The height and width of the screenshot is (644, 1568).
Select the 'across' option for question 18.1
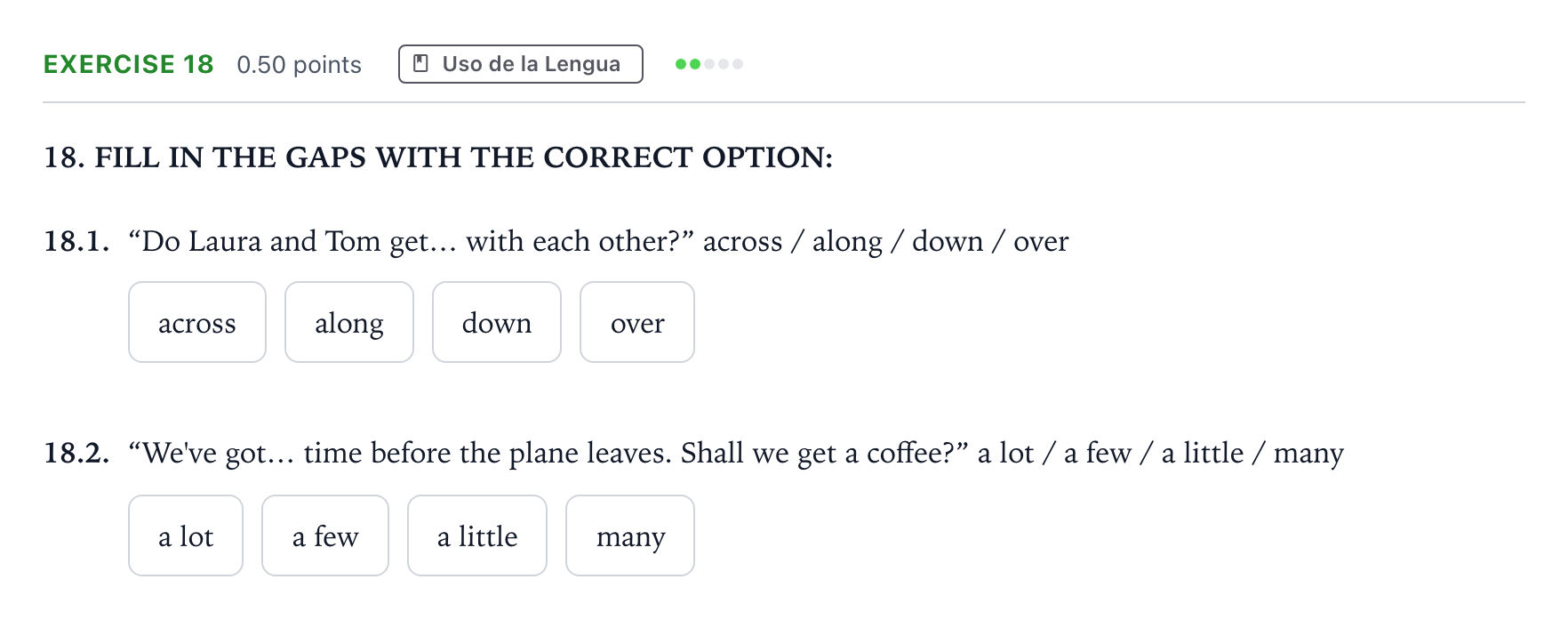(197, 322)
